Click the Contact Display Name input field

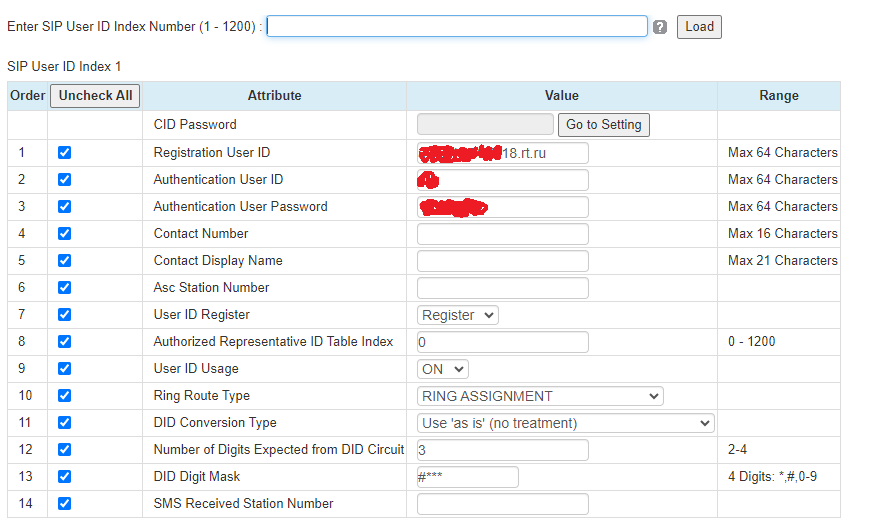coord(502,261)
